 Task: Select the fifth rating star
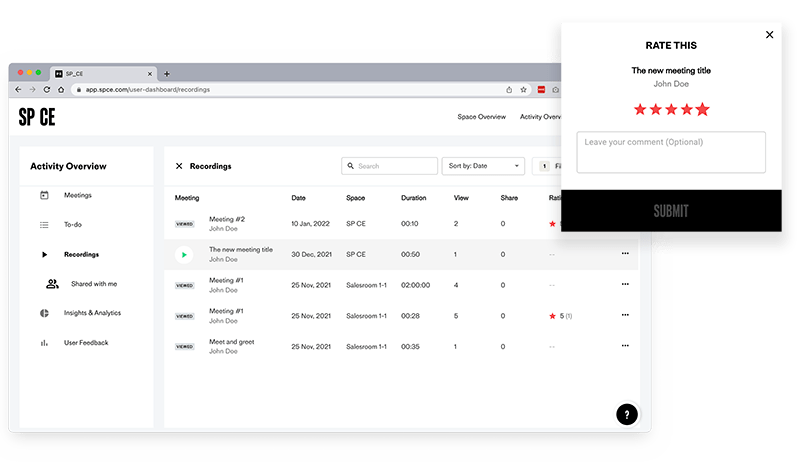pyautogui.click(x=702, y=109)
